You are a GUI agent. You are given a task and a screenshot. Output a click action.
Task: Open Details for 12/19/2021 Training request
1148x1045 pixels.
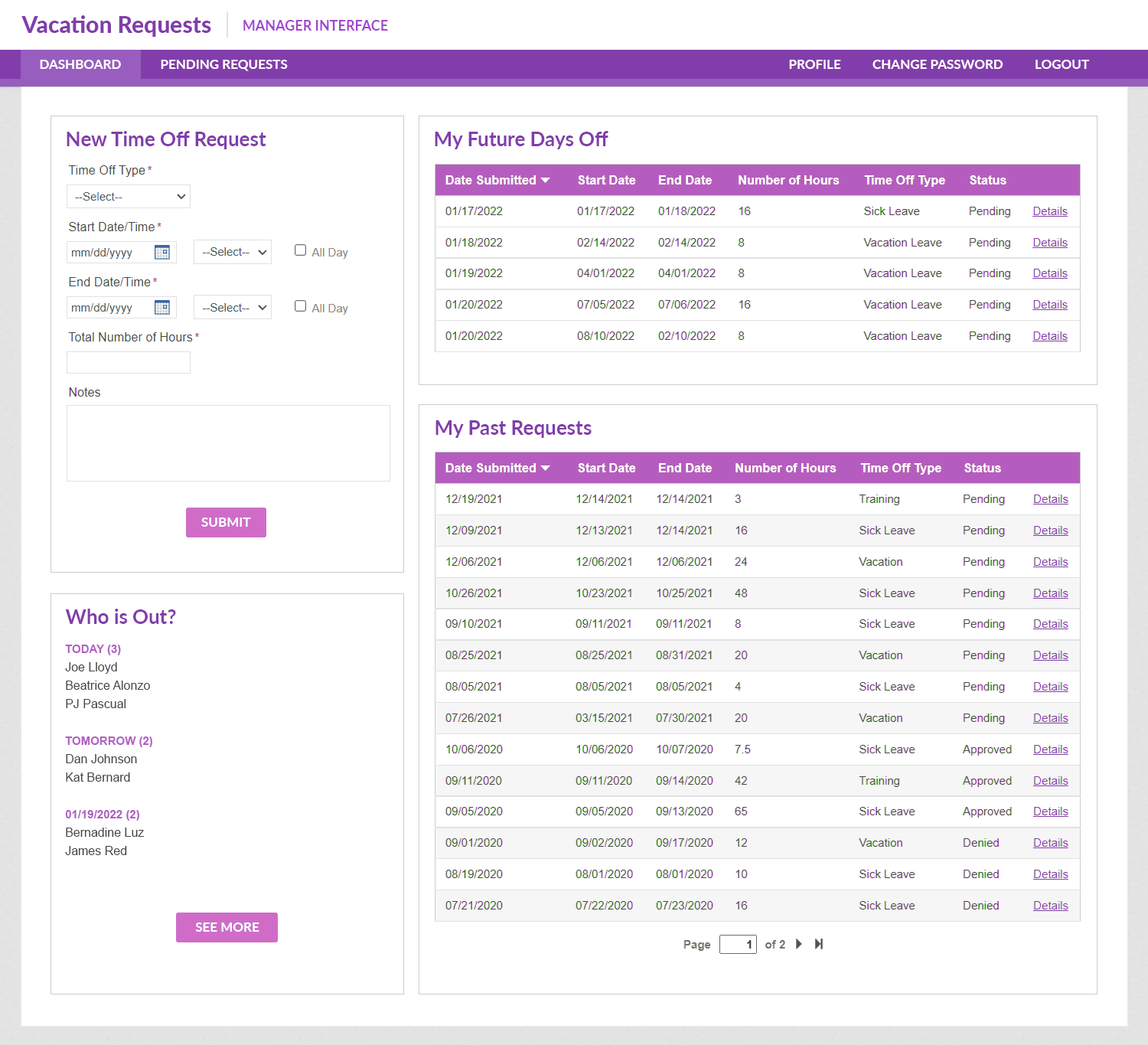(x=1050, y=499)
